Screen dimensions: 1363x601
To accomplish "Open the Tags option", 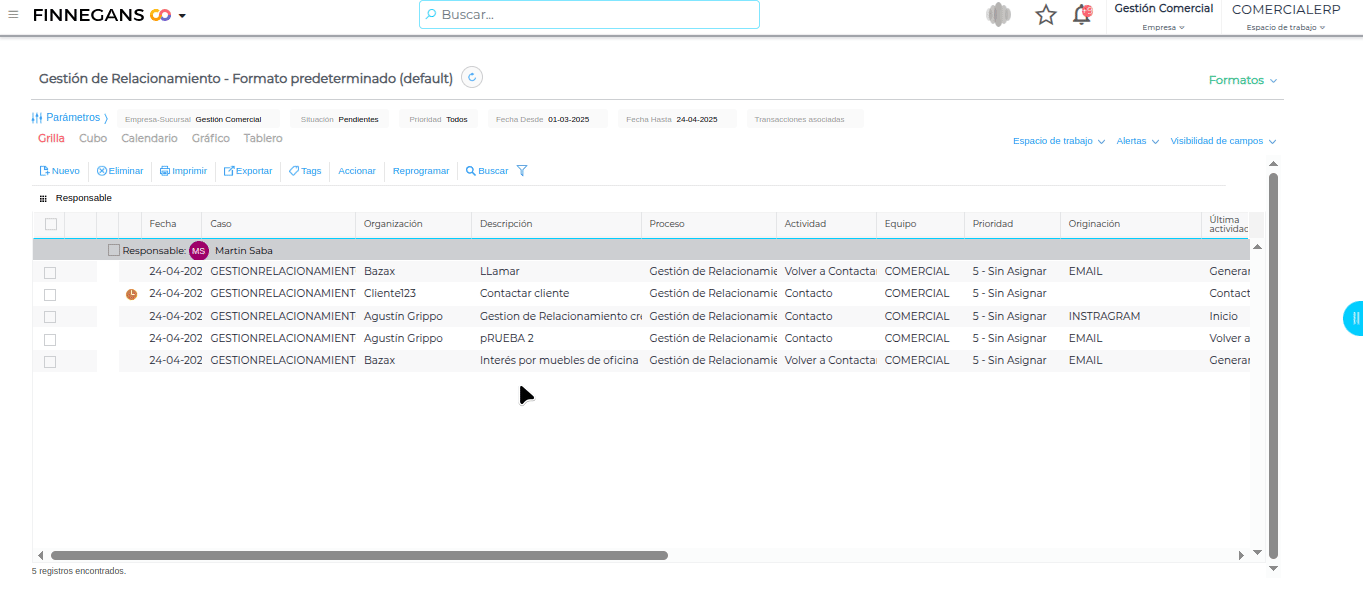I will (x=304, y=170).
